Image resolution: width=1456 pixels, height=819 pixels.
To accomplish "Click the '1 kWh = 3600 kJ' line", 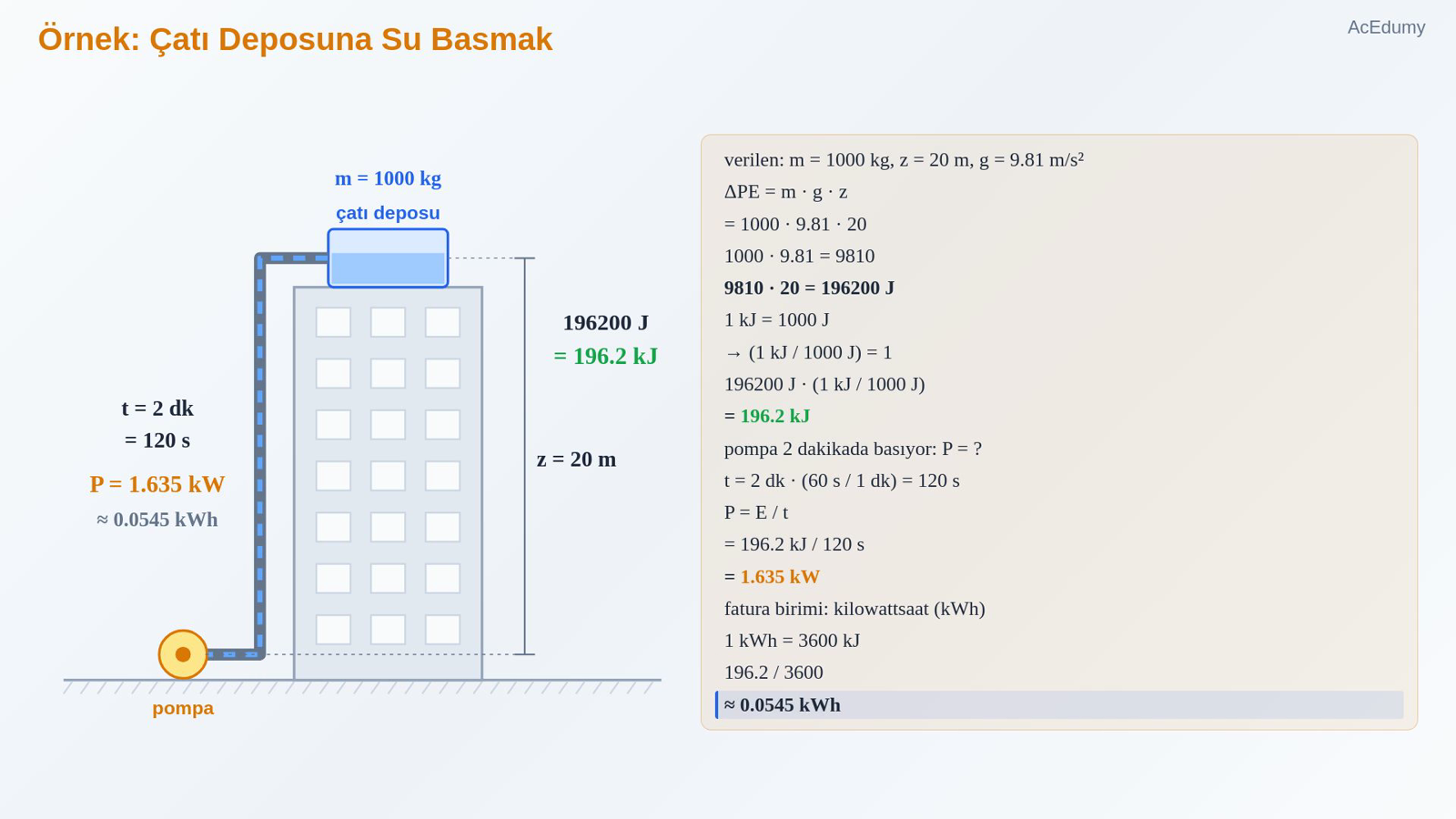I will (792, 641).
